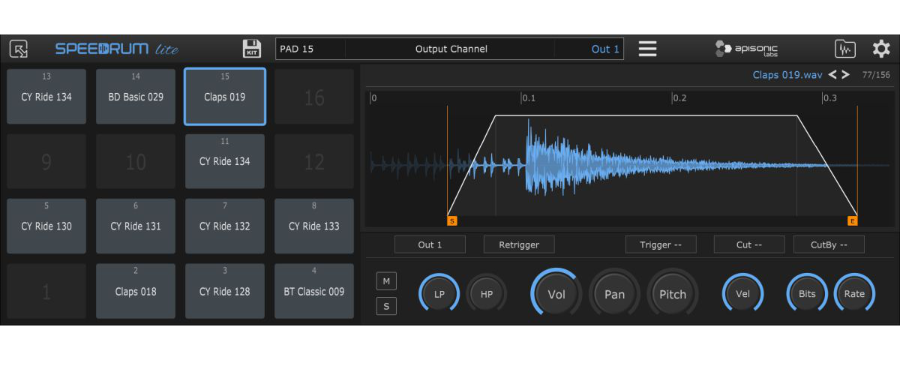Open the Out 1 output dropdown below waveform

tap(430, 244)
